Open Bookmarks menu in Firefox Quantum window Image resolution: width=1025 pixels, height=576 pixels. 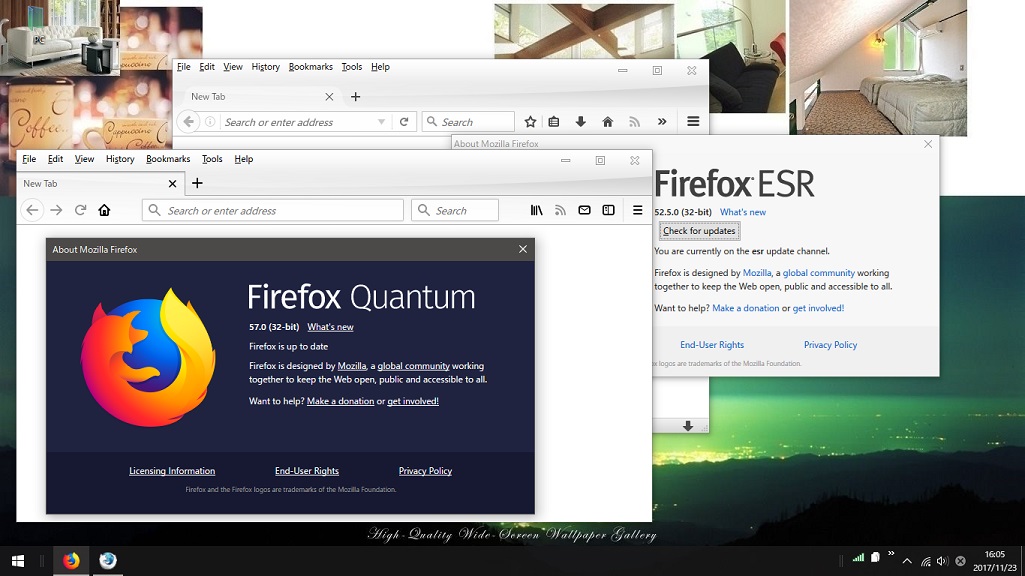pos(168,159)
